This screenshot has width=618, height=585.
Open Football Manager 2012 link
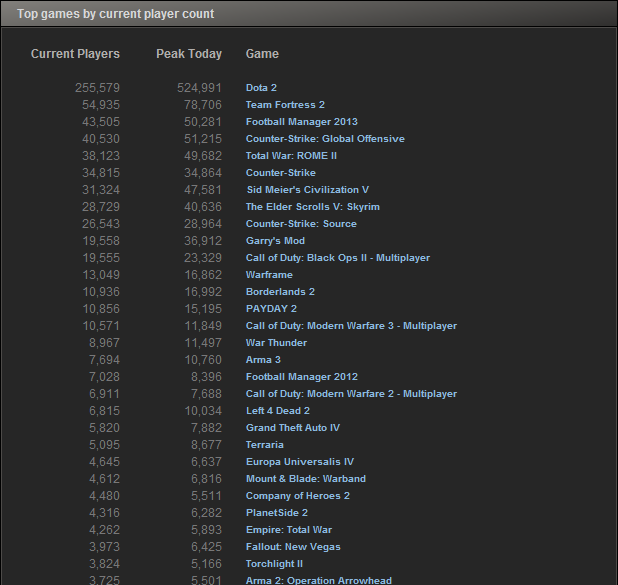pyautogui.click(x=302, y=377)
